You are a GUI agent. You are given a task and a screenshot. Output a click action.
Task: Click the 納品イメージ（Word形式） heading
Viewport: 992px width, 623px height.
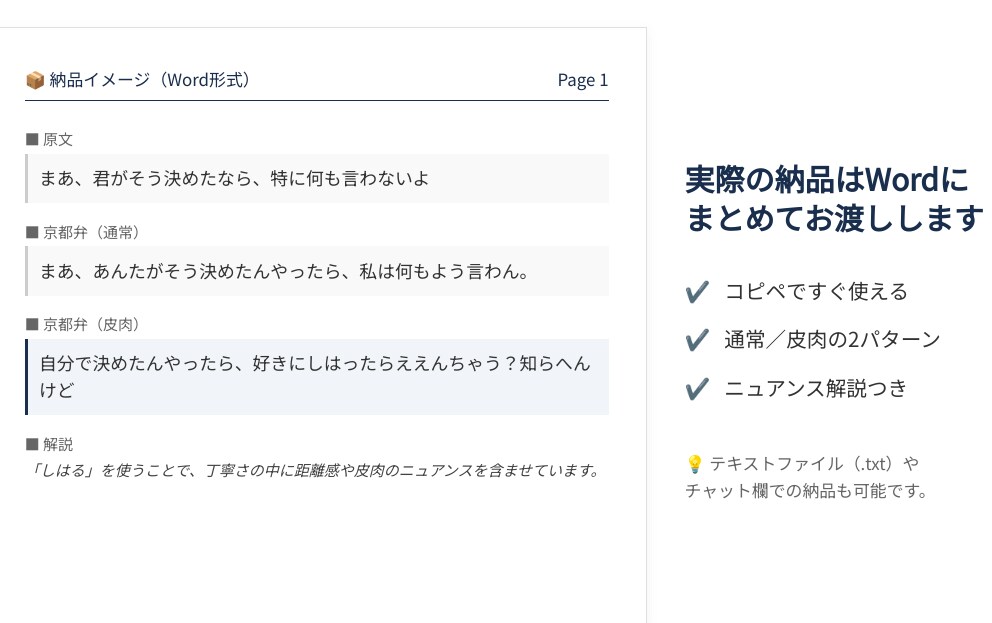[x=152, y=80]
